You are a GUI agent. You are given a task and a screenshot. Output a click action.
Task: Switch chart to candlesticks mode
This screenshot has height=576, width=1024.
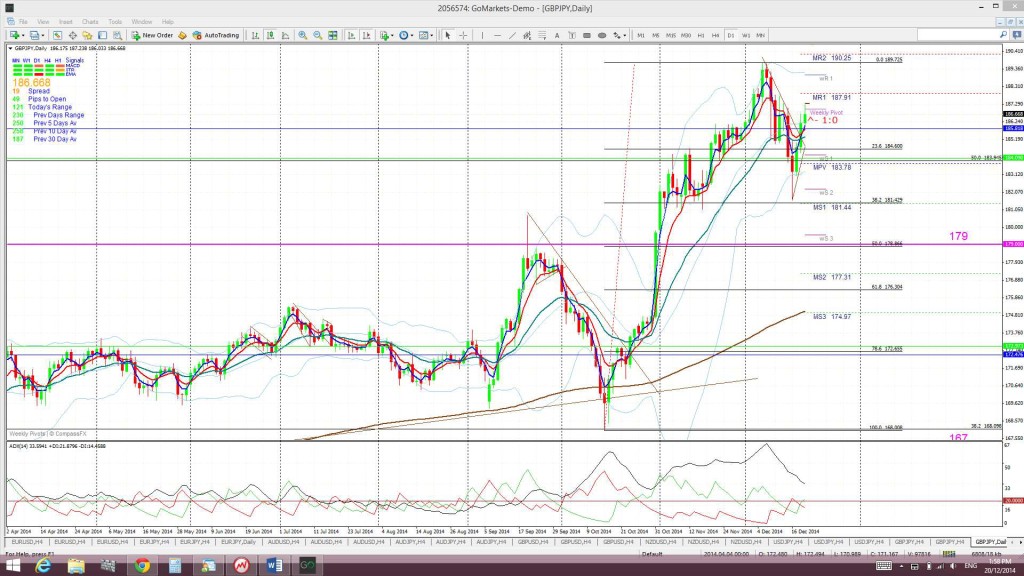[270, 35]
